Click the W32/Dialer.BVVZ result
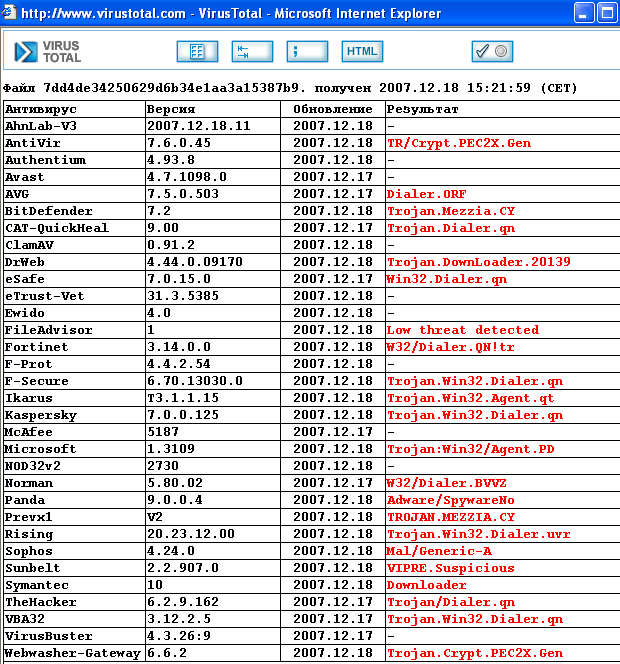The height and width of the screenshot is (664, 620). [x=446, y=483]
